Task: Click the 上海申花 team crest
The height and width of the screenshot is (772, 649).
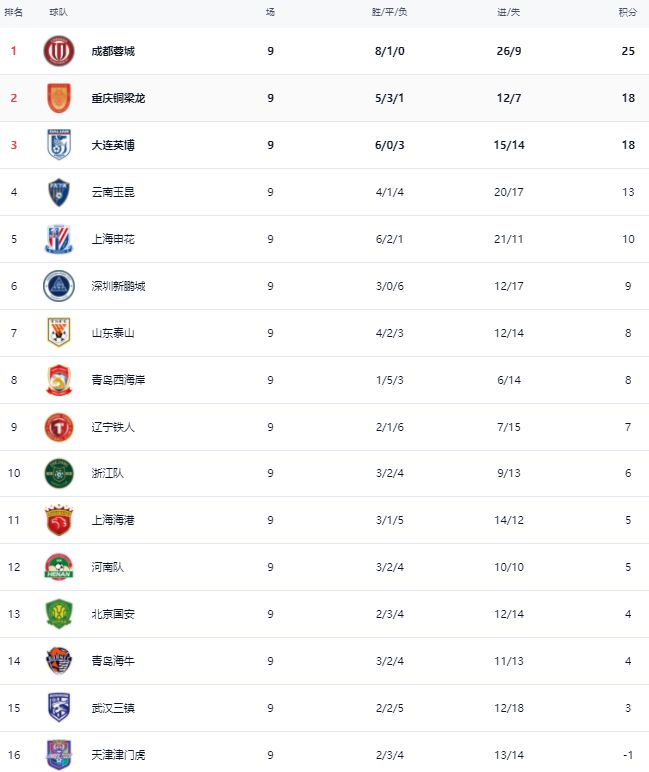Action: point(59,239)
